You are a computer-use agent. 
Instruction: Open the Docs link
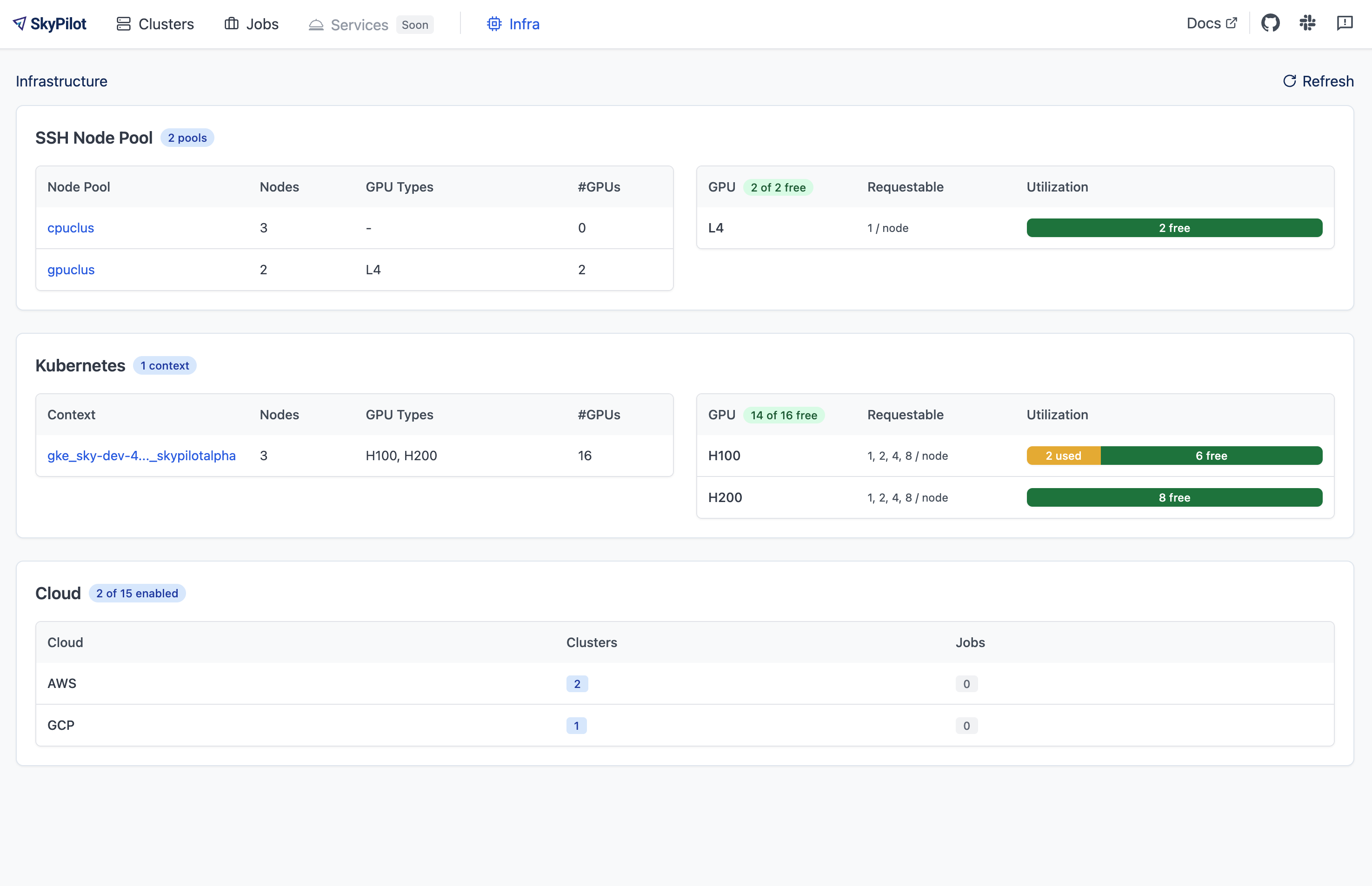(x=1212, y=23)
